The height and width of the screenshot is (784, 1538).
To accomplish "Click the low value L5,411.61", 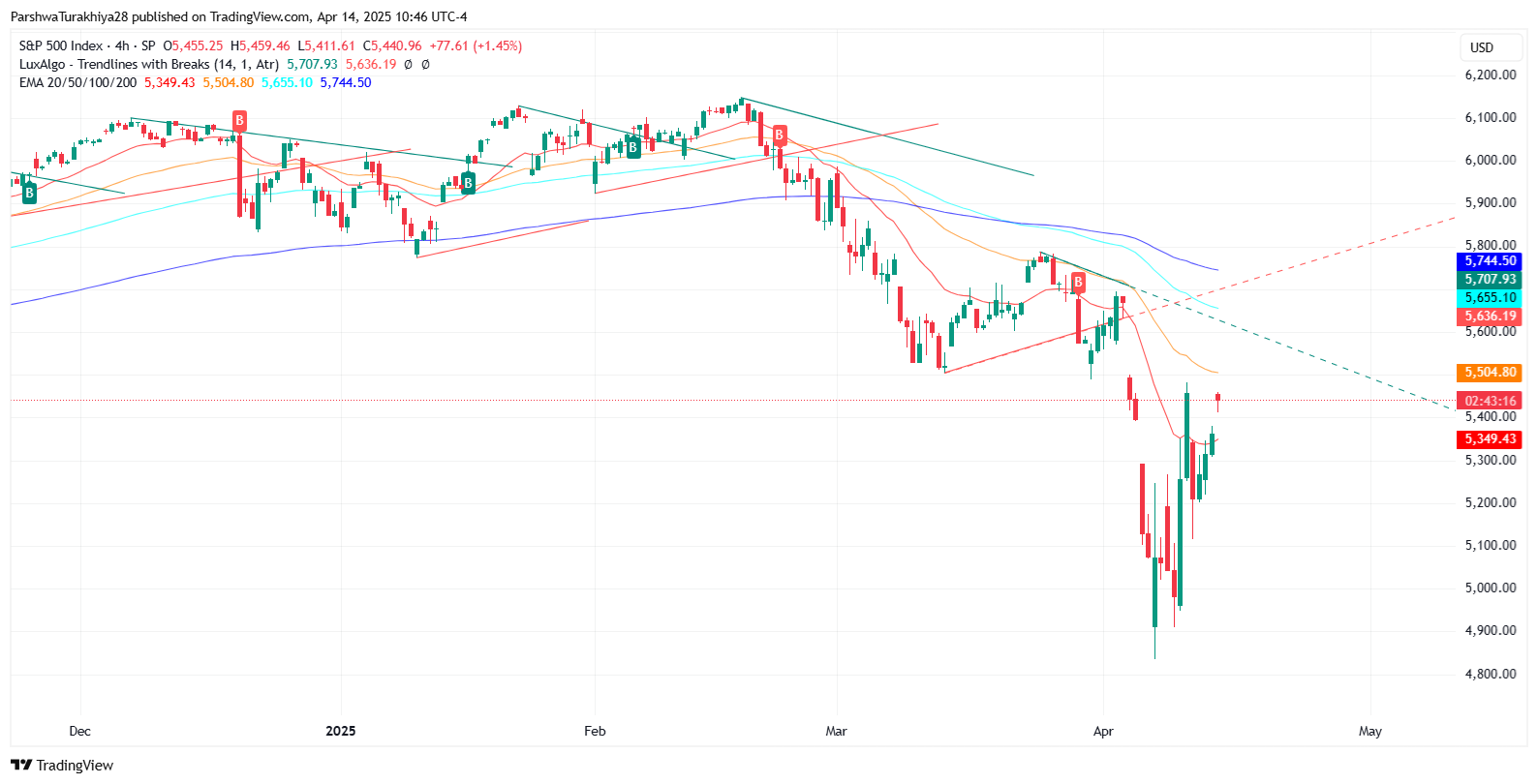I will (x=326, y=45).
